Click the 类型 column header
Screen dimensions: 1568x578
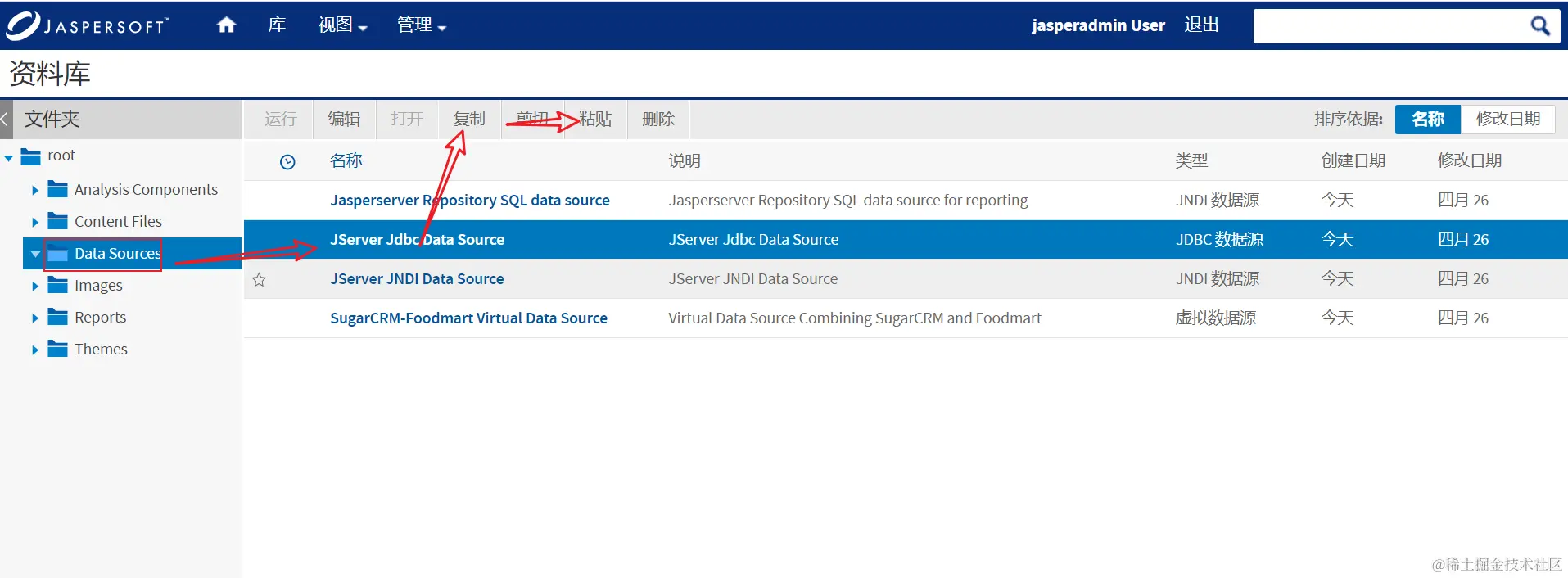click(x=1191, y=160)
